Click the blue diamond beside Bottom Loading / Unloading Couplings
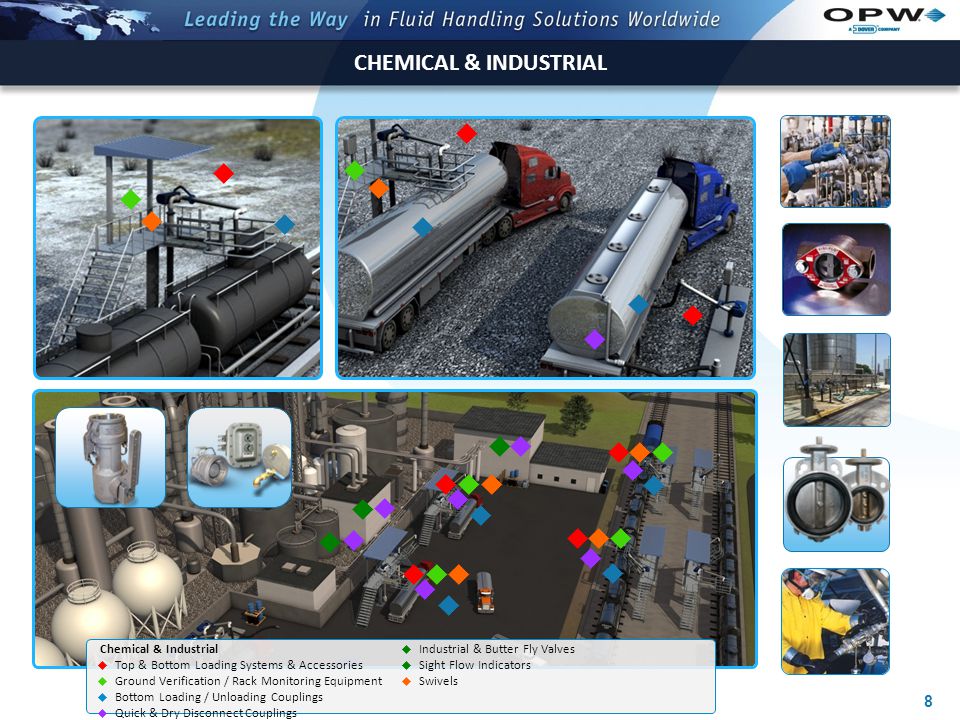This screenshot has width=960, height=720. coord(102,697)
